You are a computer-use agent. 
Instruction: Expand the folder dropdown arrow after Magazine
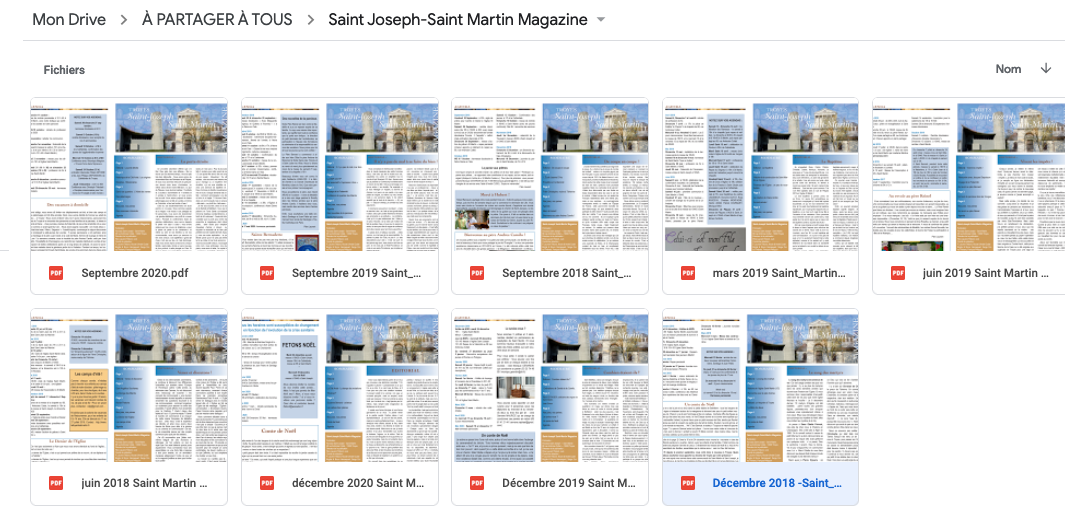[600, 20]
